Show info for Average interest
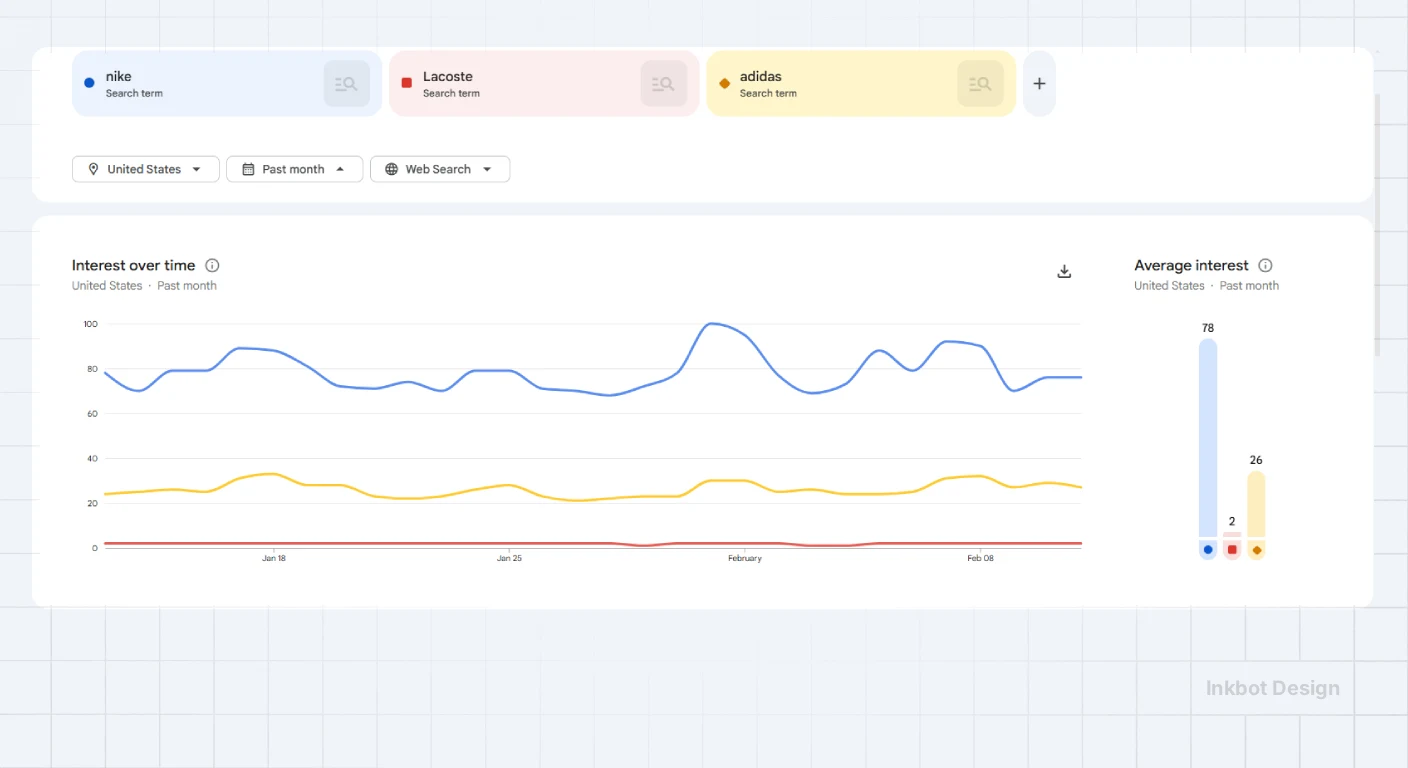1408x768 pixels. tap(1265, 265)
